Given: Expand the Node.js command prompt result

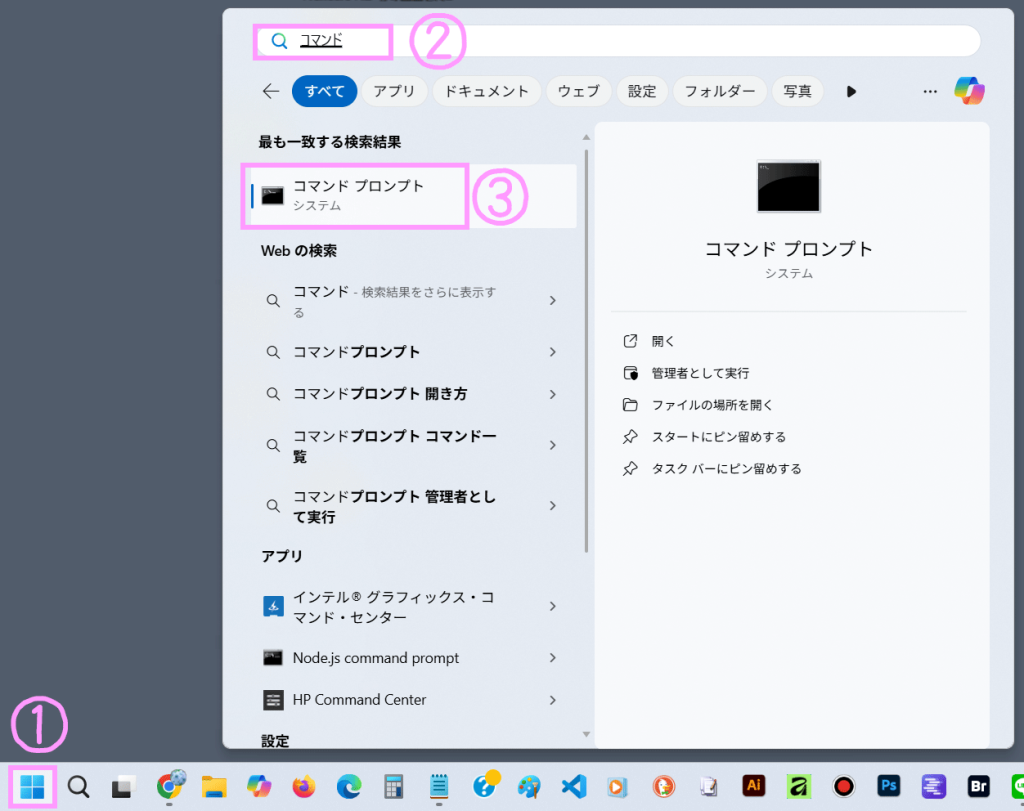Looking at the screenshot, I should pos(553,658).
